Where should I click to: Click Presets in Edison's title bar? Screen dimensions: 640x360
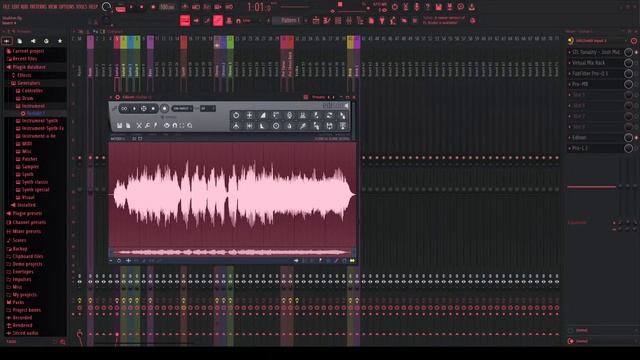318,97
